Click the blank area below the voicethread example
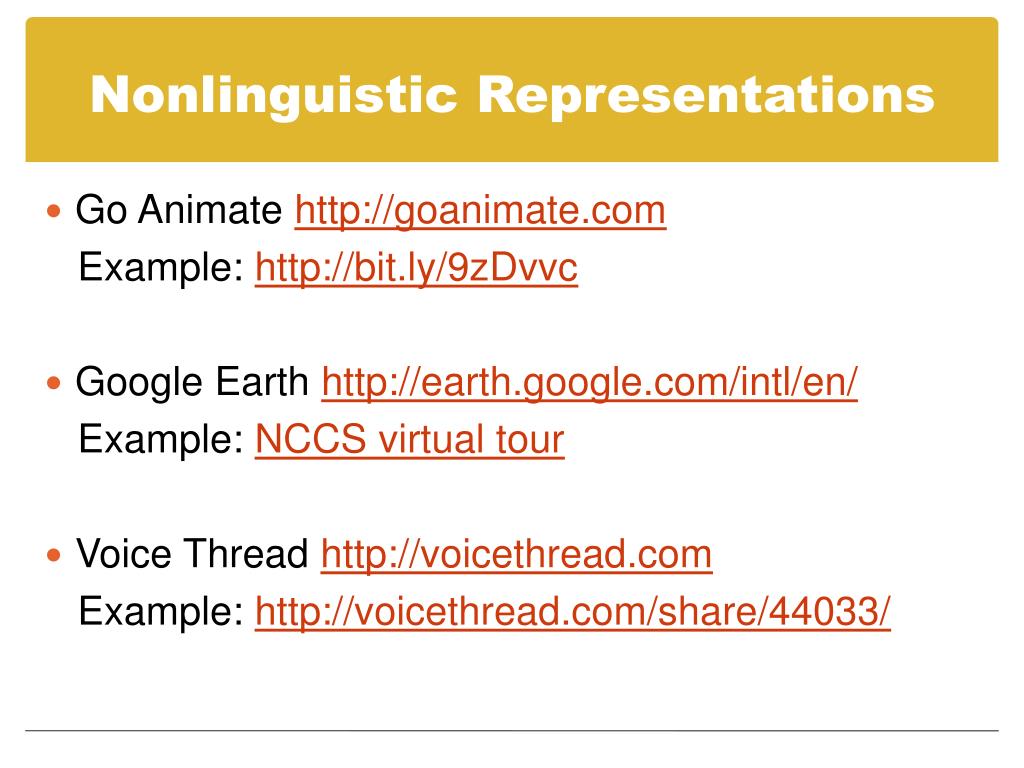The image size is (1024, 768). click(512, 682)
